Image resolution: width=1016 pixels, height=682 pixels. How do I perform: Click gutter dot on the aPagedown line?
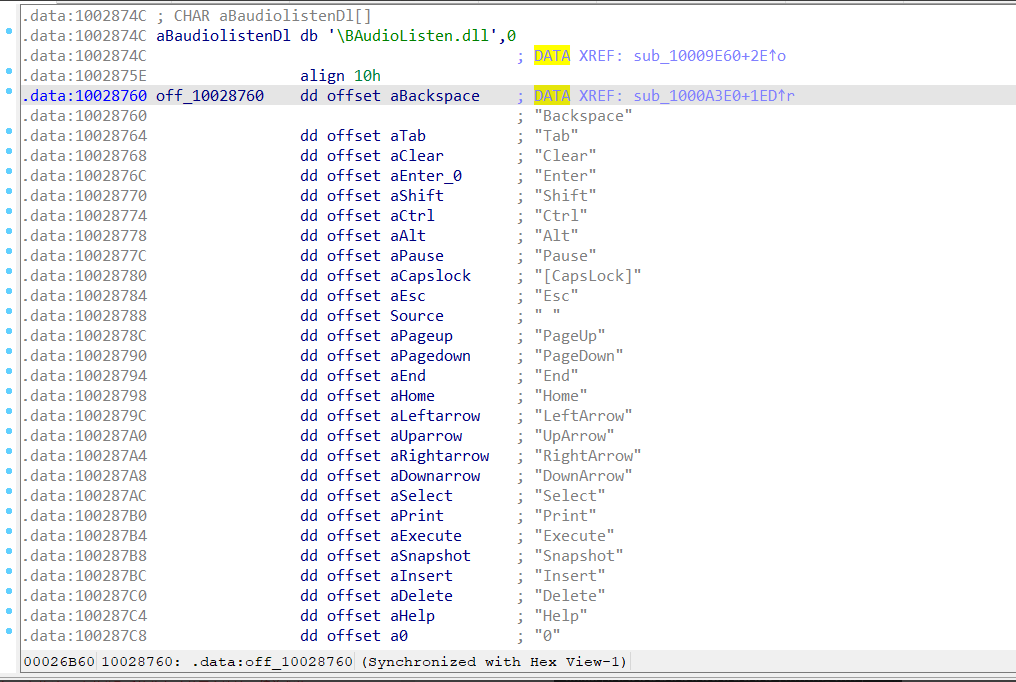pos(9,353)
